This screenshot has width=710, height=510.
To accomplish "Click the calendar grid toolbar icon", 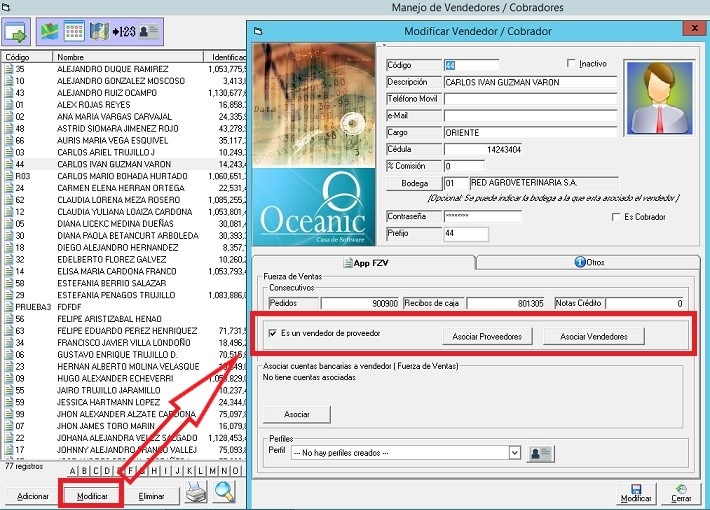I will click(x=73, y=32).
